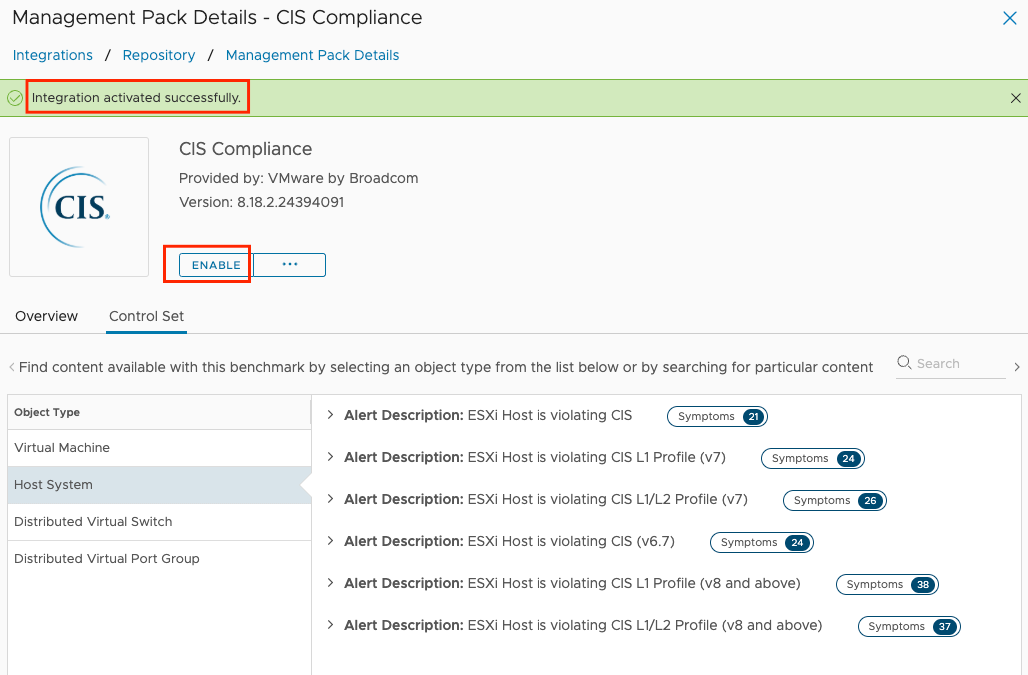This screenshot has width=1028, height=675.
Task: Expand the CIS L1/L2 Profile (v7) alert
Action: click(x=330, y=499)
